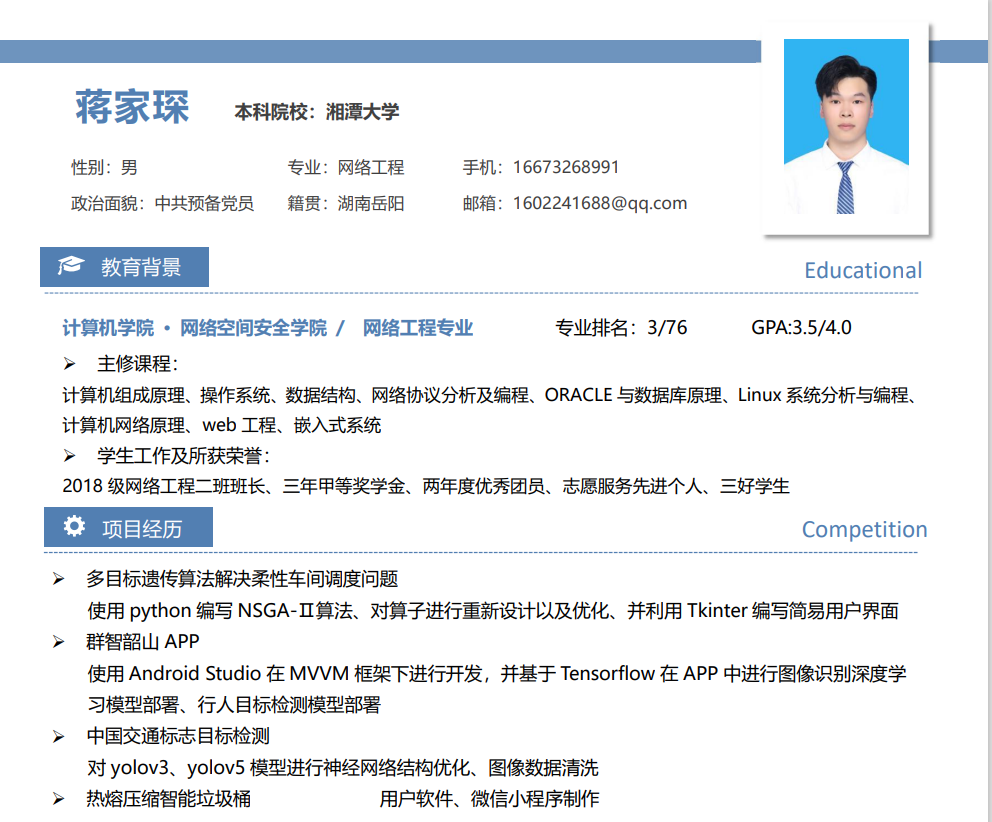Image resolution: width=992 pixels, height=822 pixels.
Task: Click the Competition label
Action: click(864, 530)
